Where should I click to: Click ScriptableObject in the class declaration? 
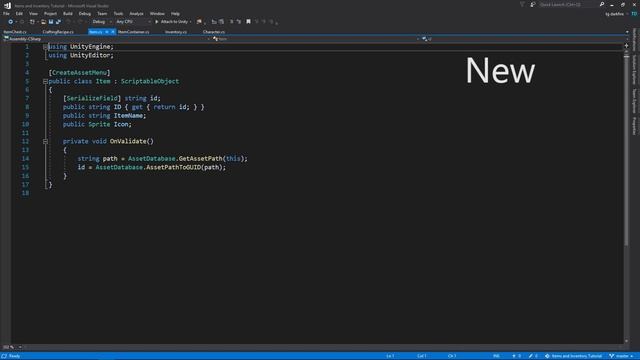coord(150,81)
